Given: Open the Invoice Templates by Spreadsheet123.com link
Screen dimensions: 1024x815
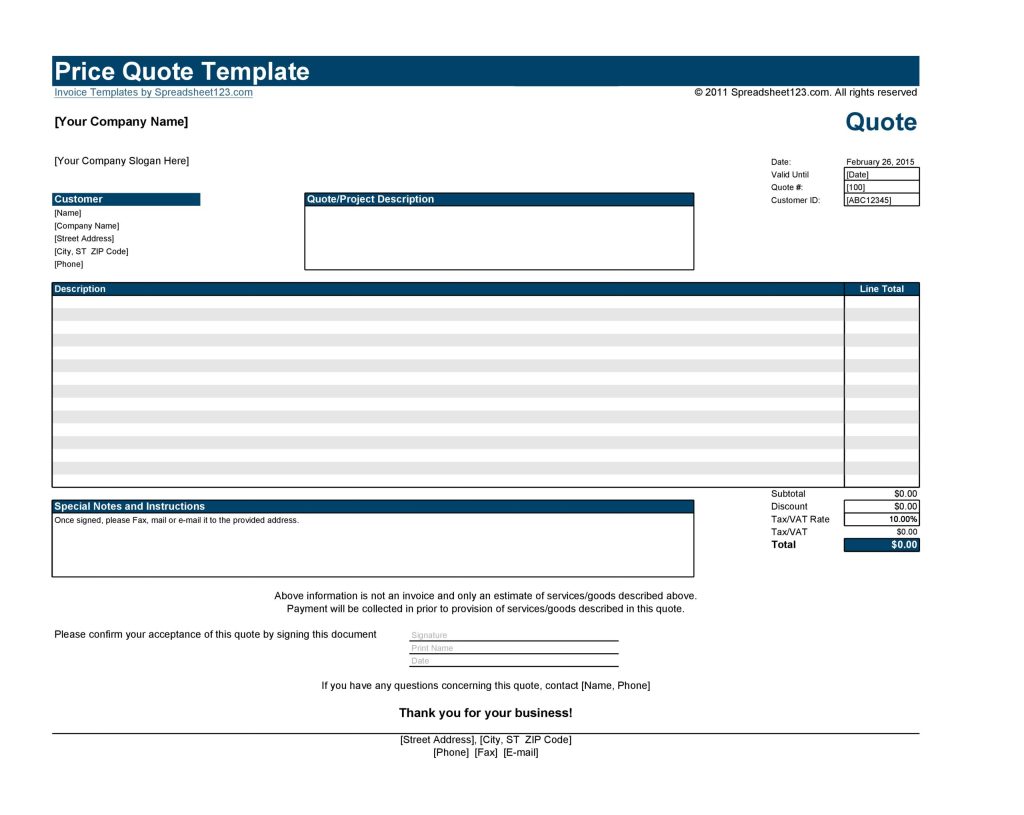Looking at the screenshot, I should 153,92.
